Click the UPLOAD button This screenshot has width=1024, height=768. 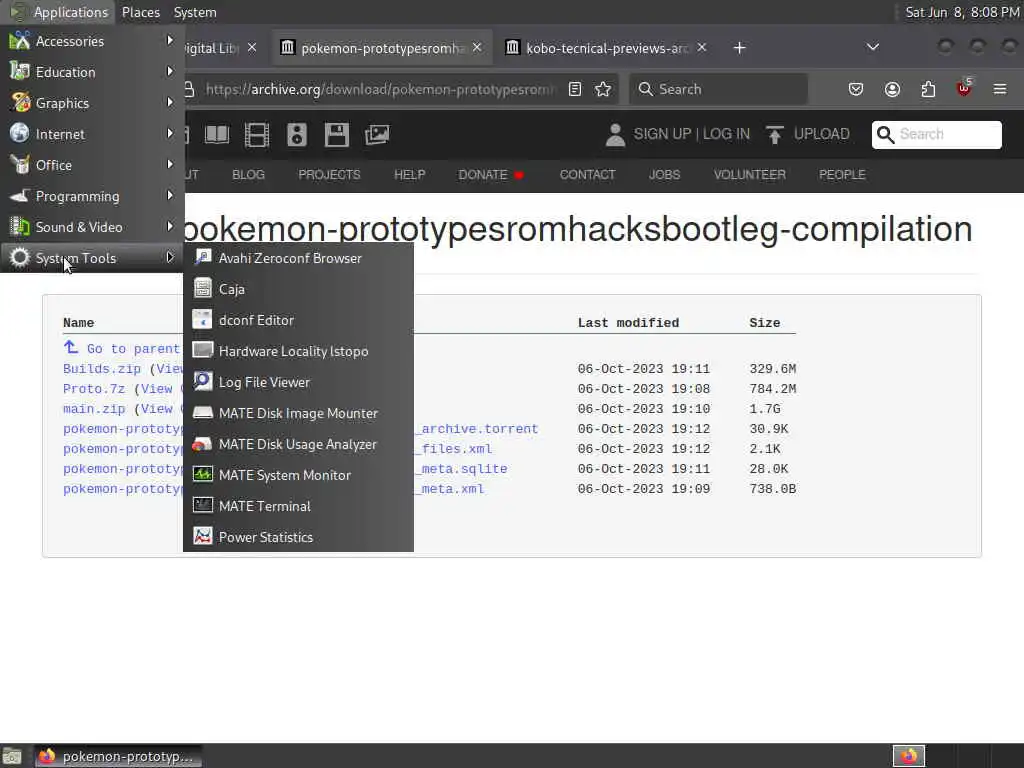coord(808,134)
